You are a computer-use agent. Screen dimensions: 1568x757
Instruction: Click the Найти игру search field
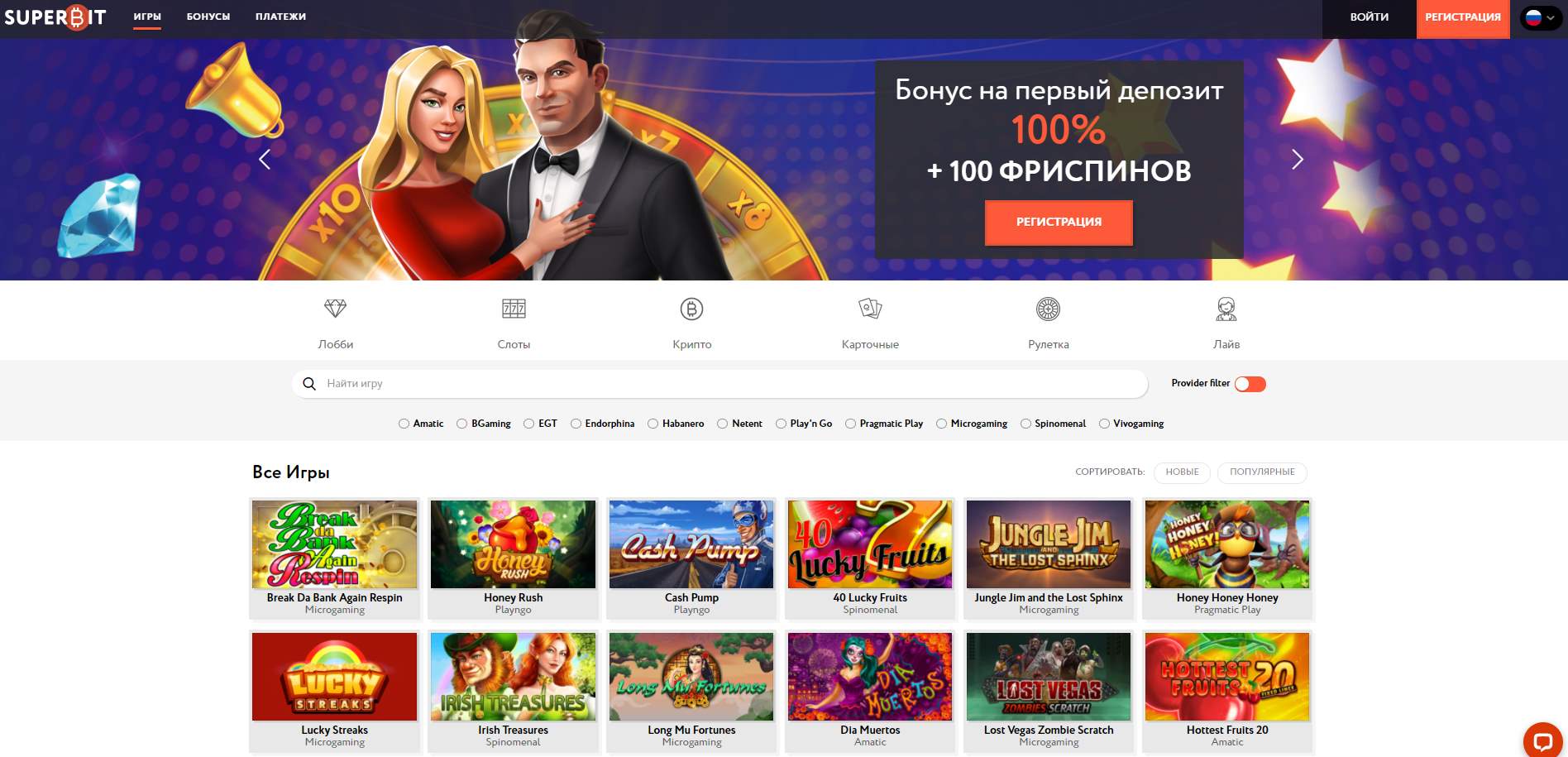click(719, 384)
